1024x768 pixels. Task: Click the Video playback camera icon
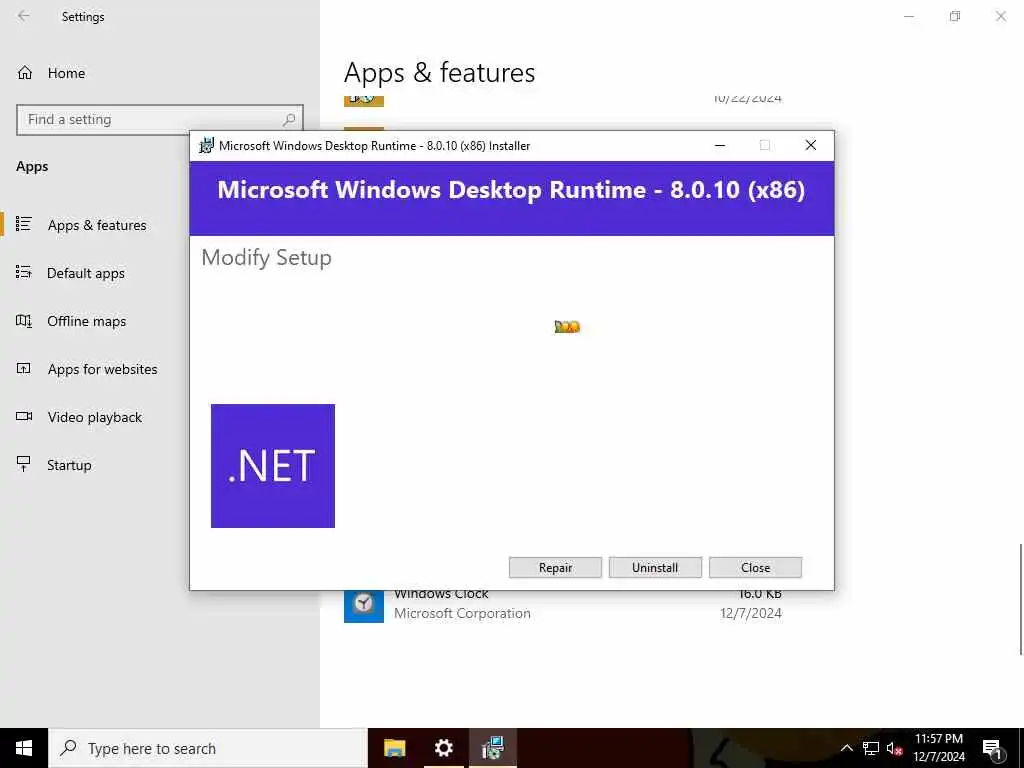pos(24,416)
